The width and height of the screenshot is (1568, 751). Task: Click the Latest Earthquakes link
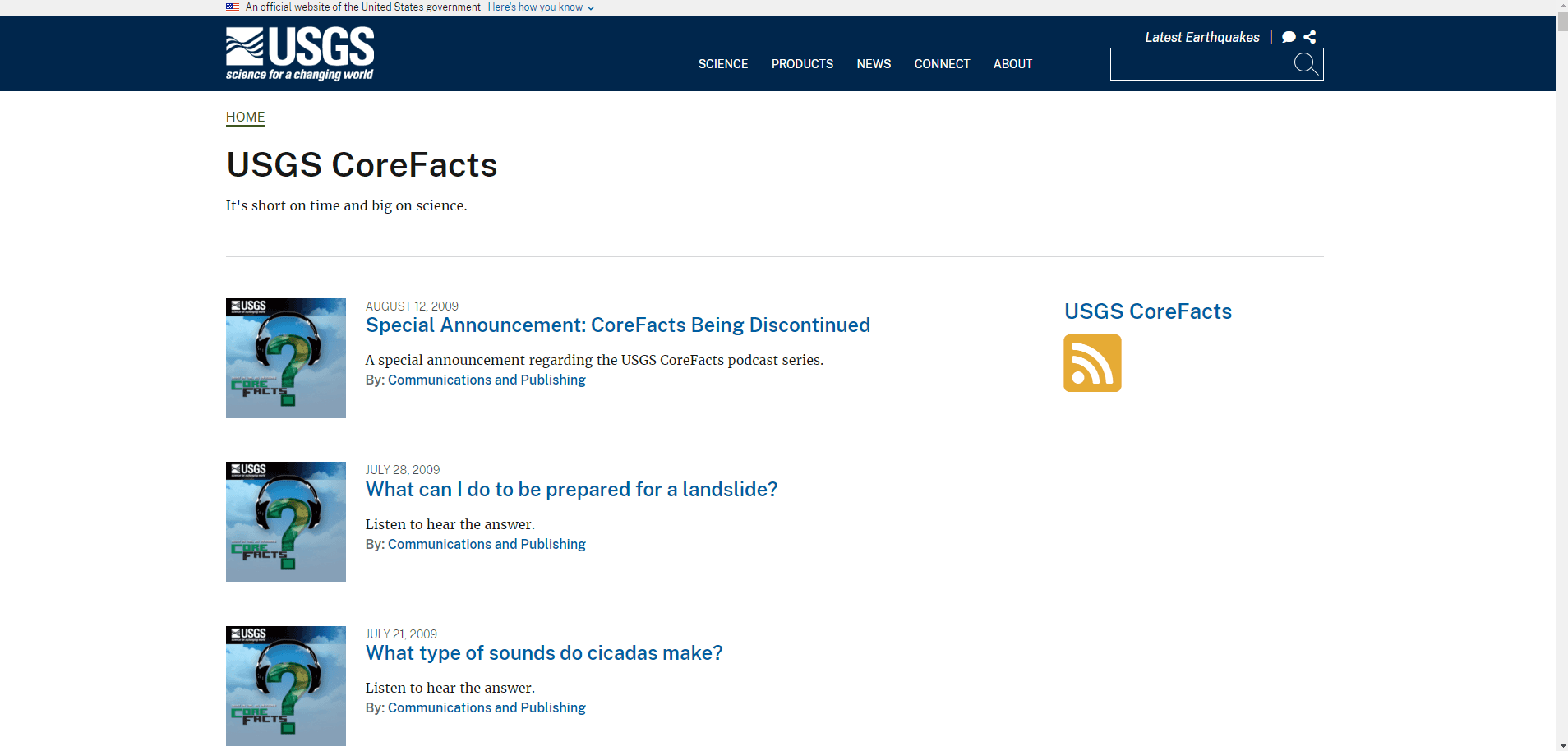1202,37
